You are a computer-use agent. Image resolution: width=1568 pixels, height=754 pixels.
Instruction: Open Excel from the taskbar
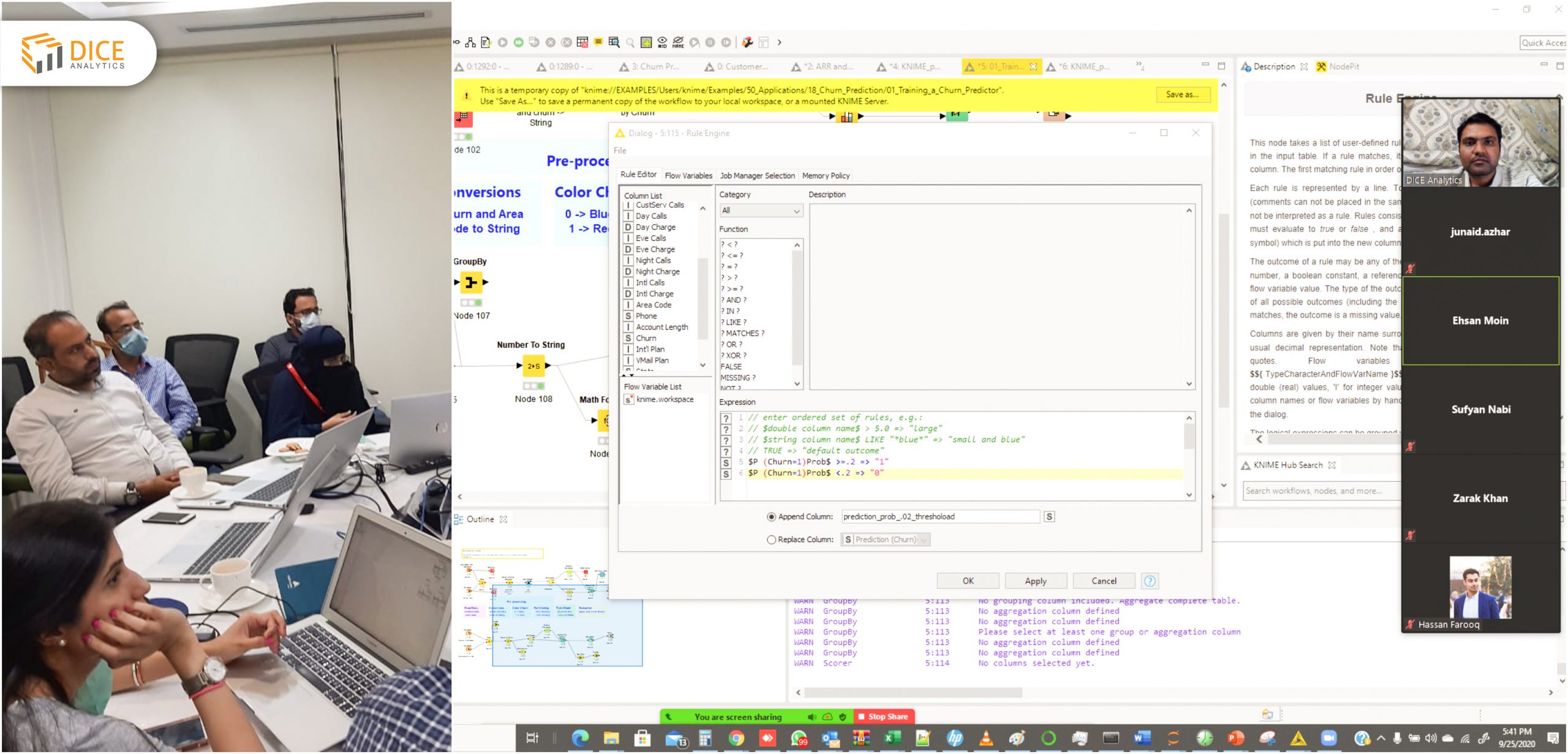coord(892,738)
